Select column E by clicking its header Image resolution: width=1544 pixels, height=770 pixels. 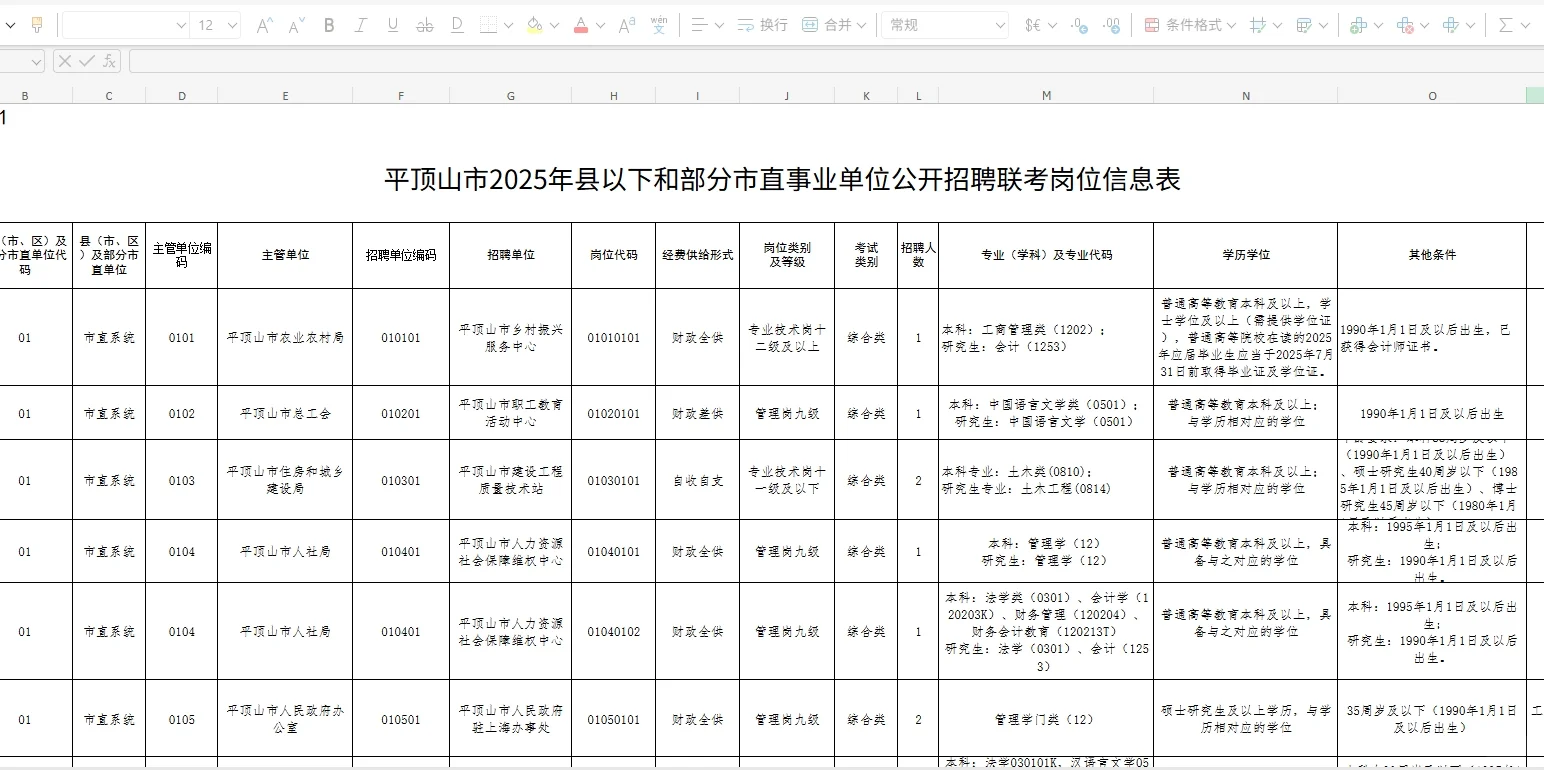pos(285,95)
